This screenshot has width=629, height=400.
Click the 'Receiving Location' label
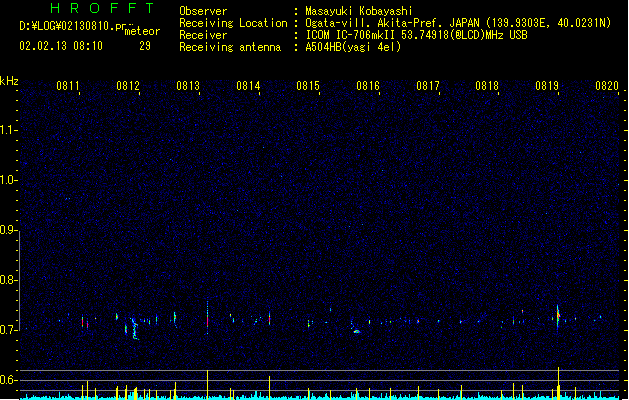tap(233, 23)
